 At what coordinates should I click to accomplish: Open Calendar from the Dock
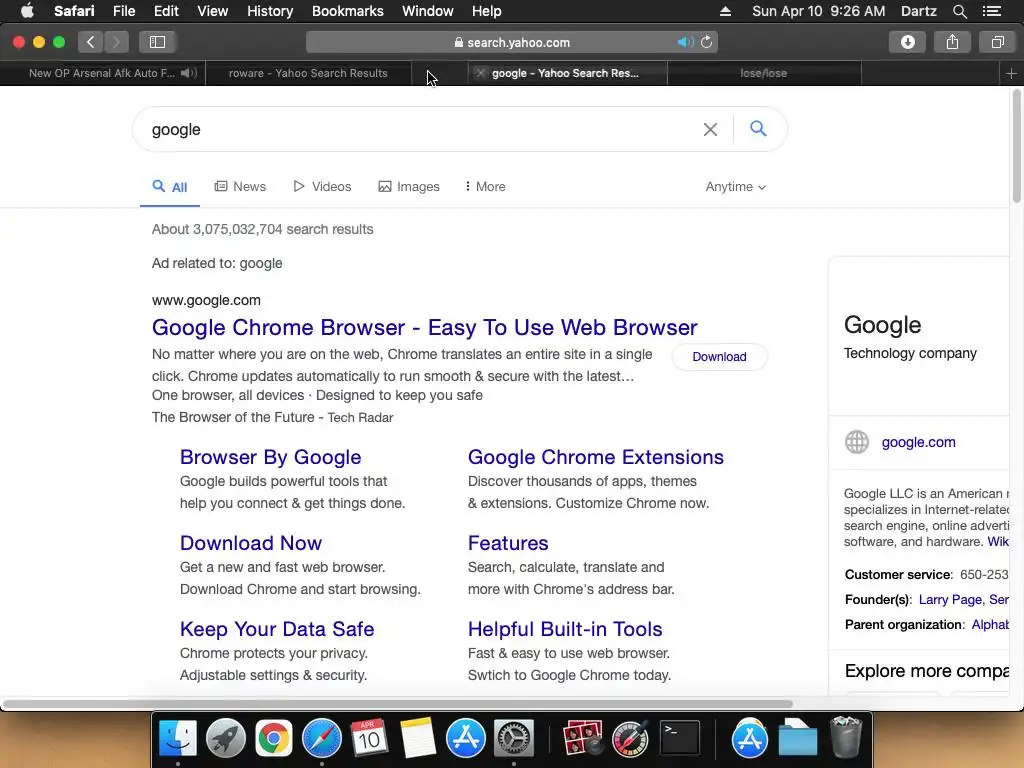pyautogui.click(x=369, y=738)
